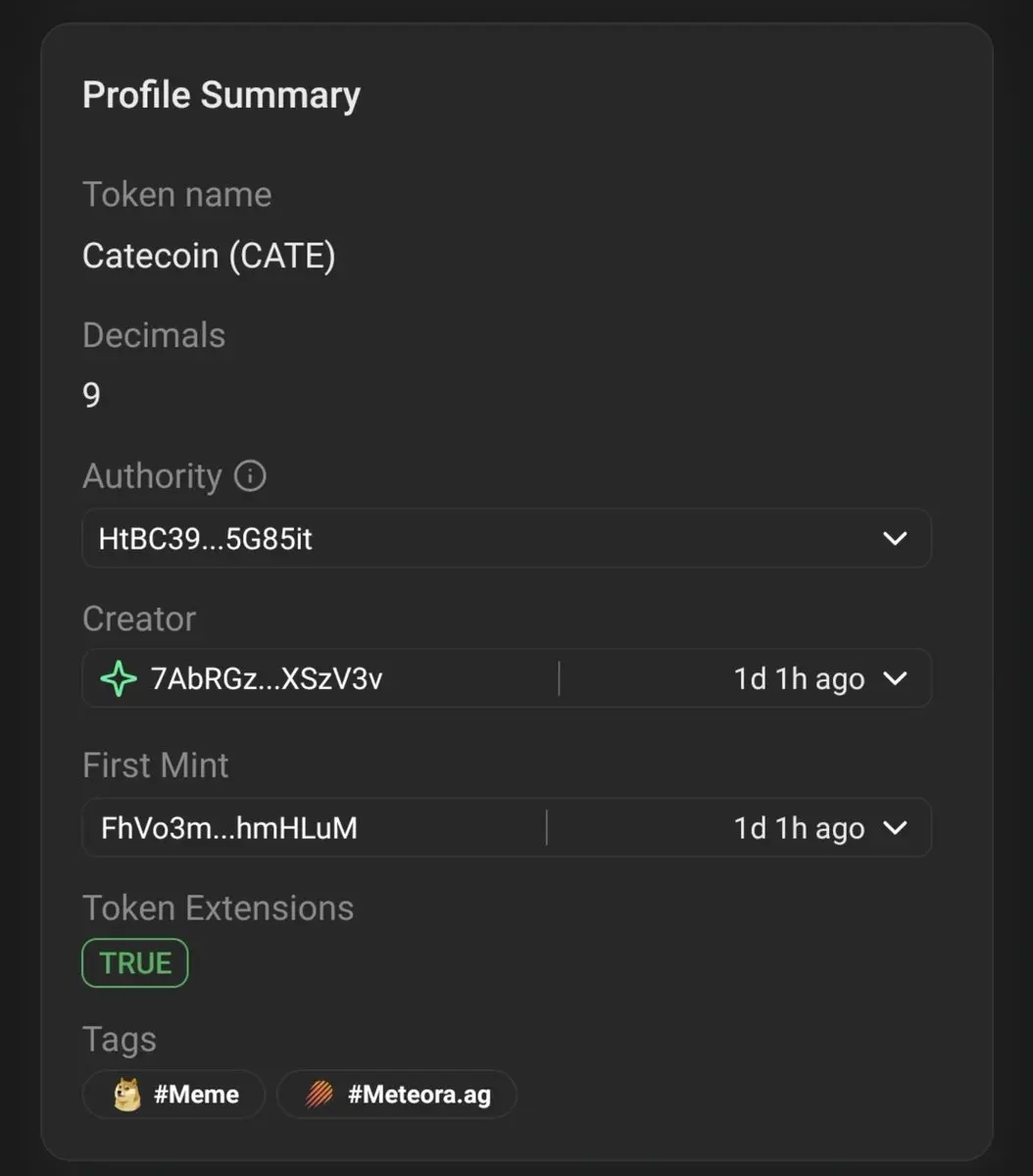Click the doge icon in Meme tag
Image resolution: width=1033 pixels, height=1176 pixels.
126,1095
